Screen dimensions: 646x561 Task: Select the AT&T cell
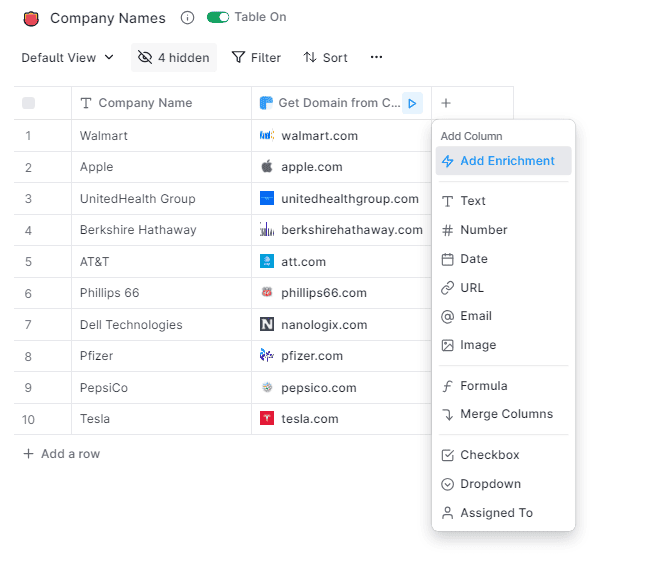(162, 262)
